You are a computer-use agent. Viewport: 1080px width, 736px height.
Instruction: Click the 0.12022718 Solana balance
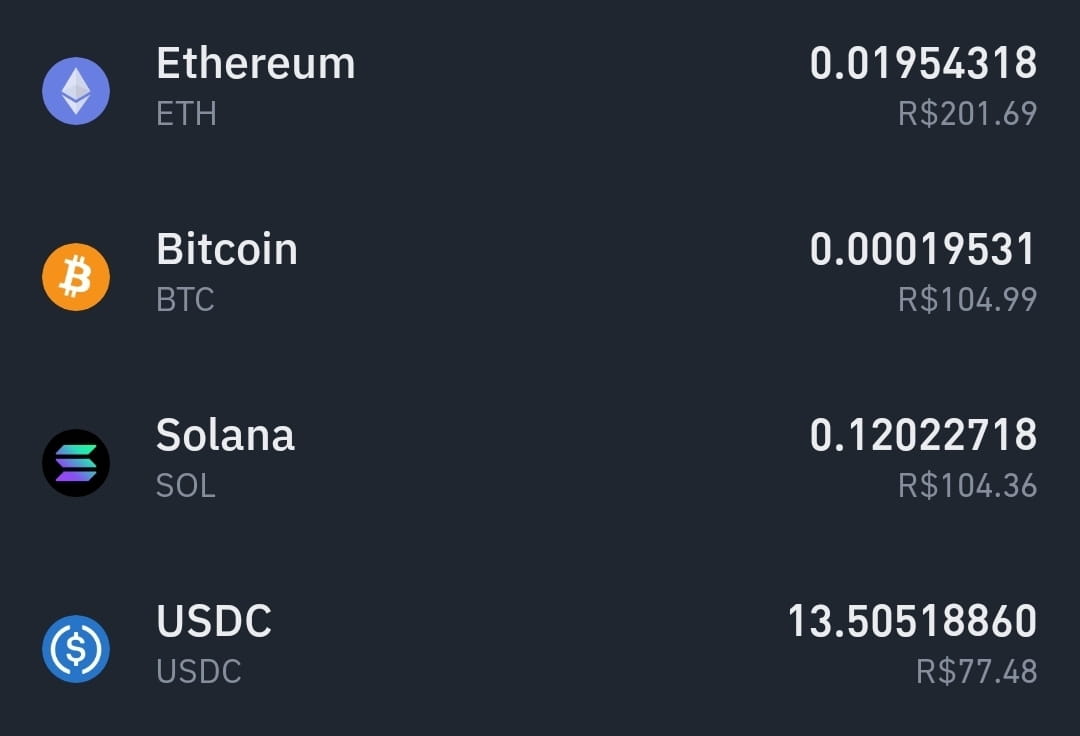click(x=923, y=435)
